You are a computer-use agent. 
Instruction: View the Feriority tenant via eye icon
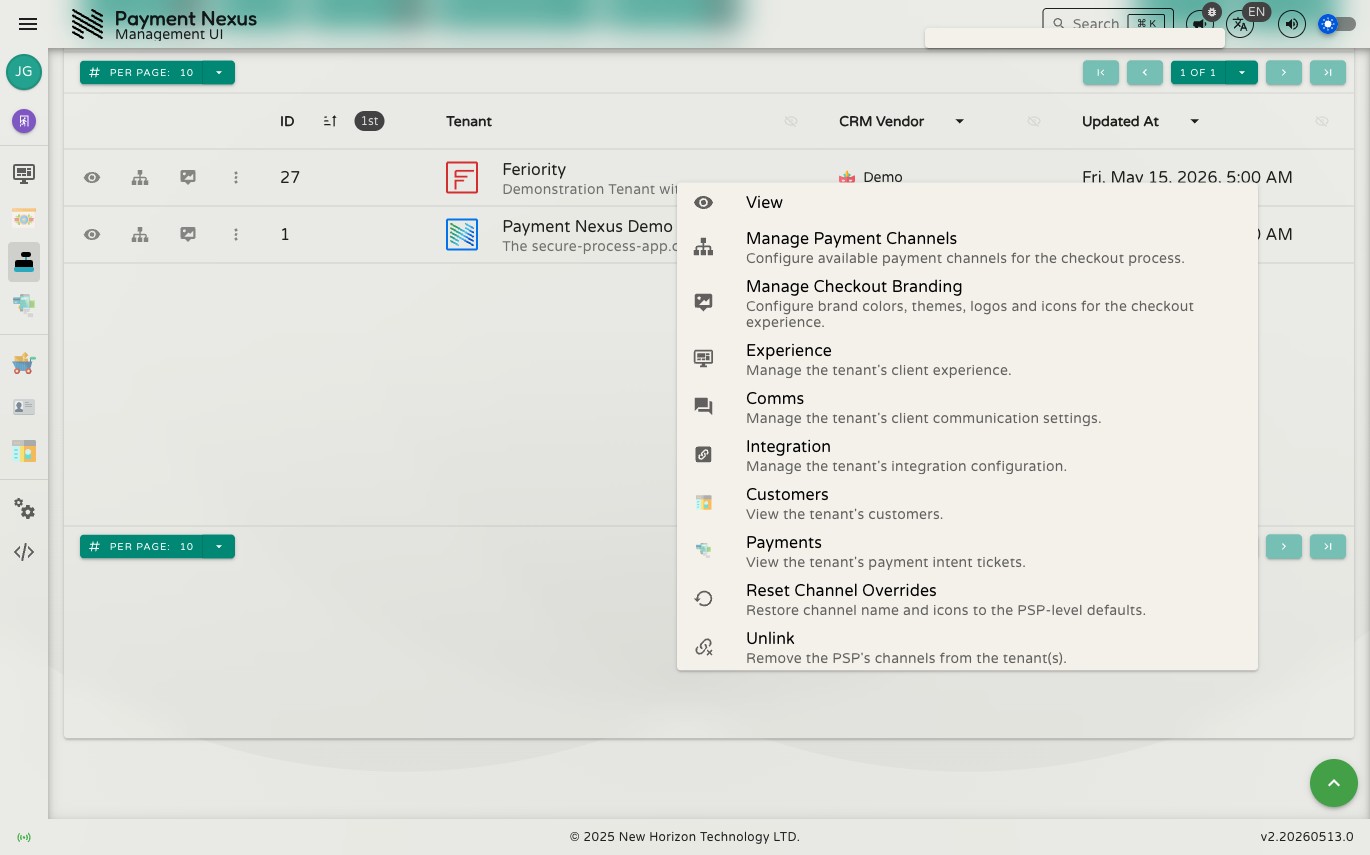point(92,177)
